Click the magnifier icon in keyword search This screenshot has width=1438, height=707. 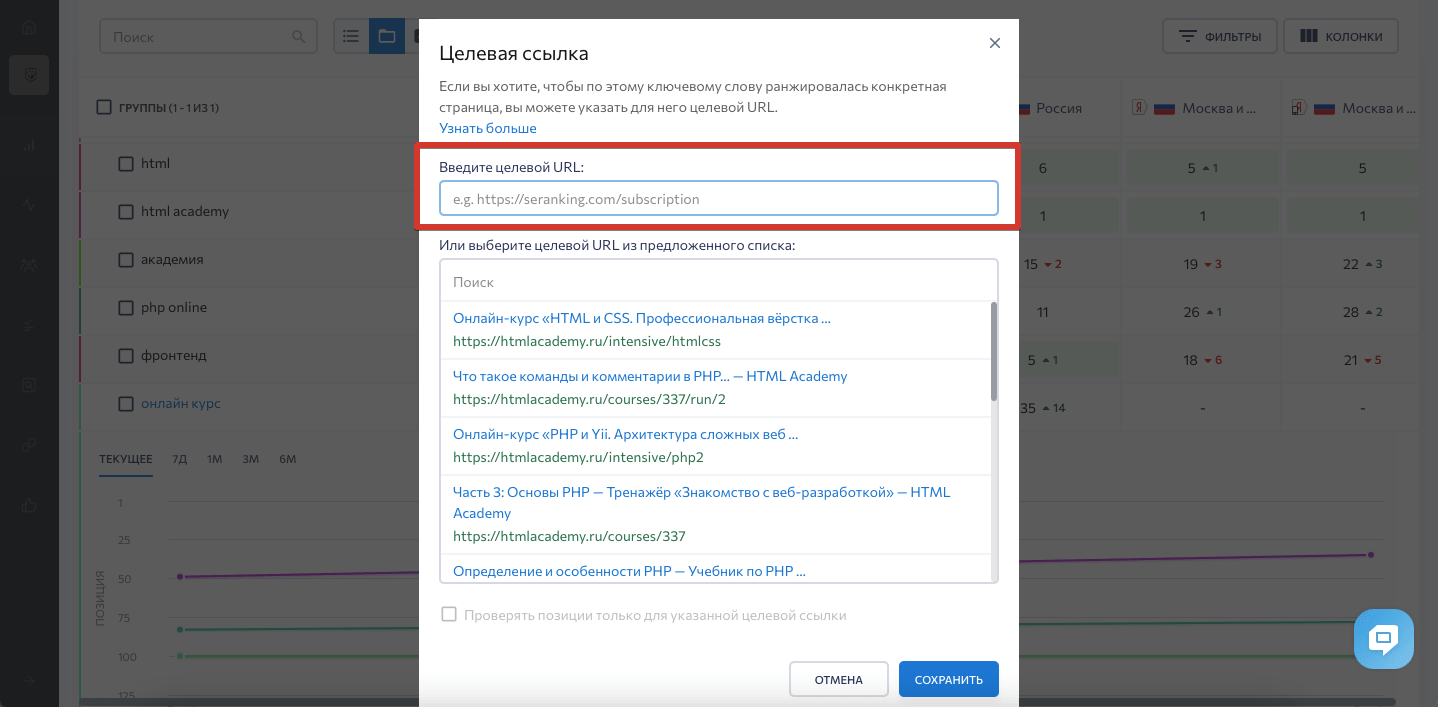point(298,36)
